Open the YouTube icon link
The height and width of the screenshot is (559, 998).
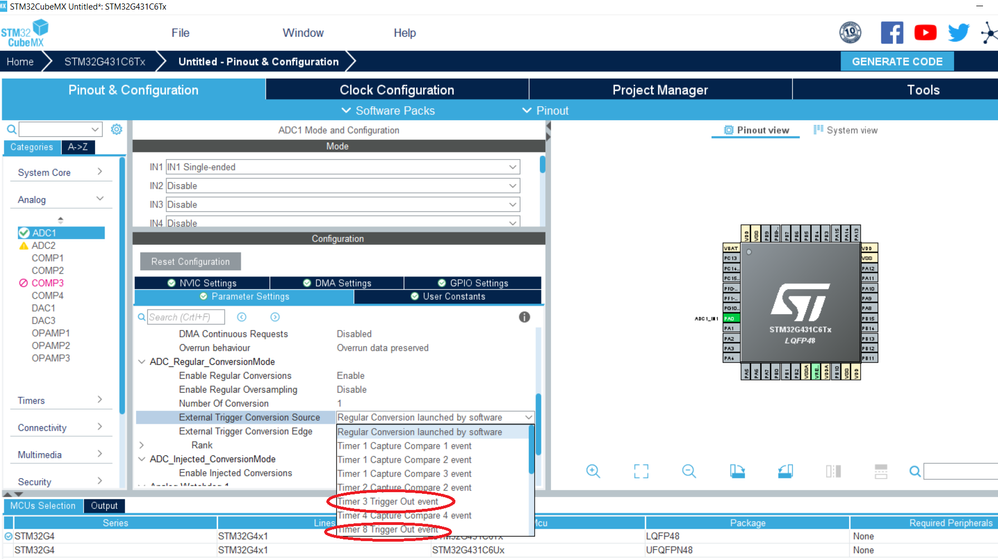(x=925, y=32)
